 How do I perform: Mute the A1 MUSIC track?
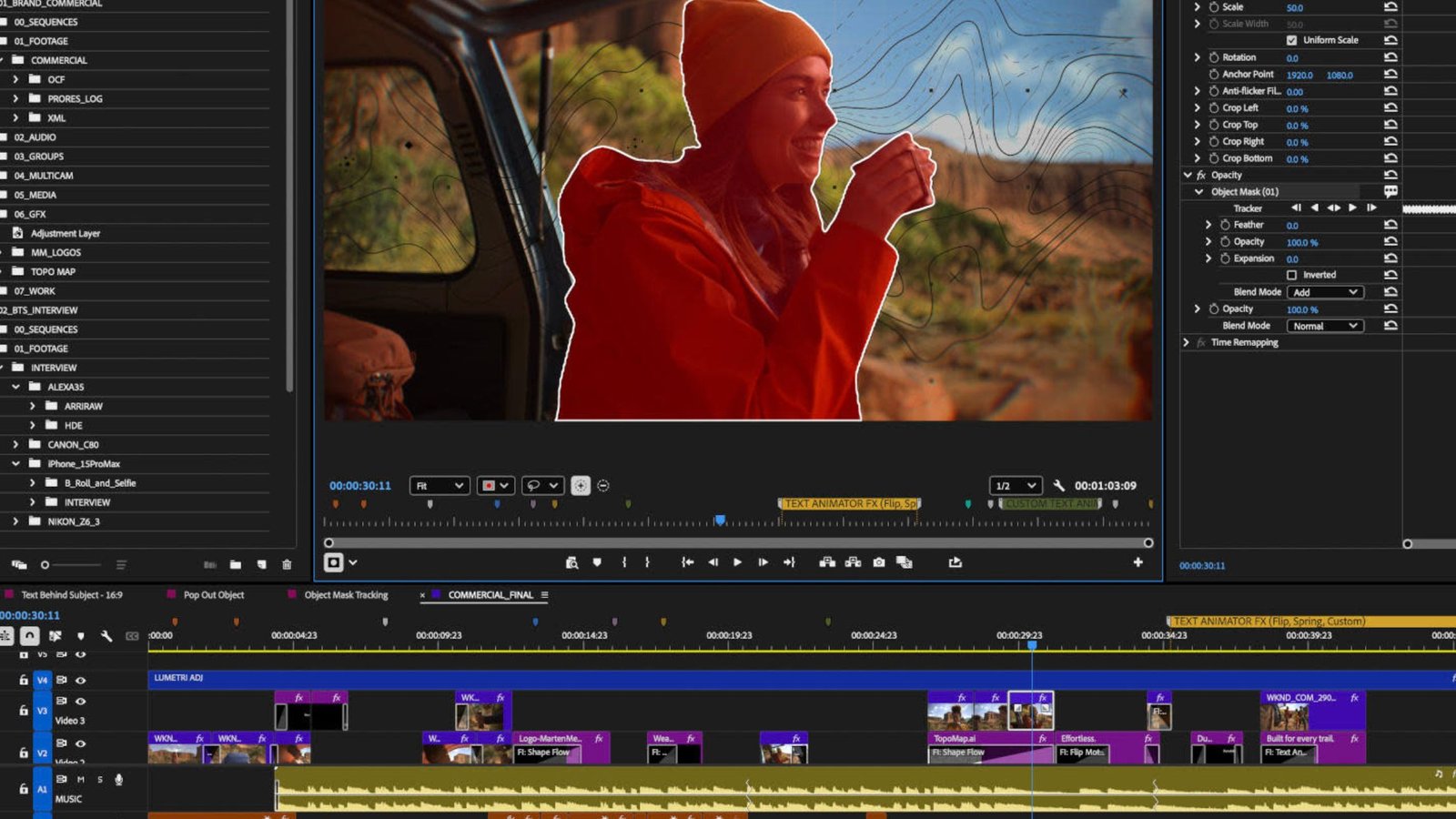81,780
